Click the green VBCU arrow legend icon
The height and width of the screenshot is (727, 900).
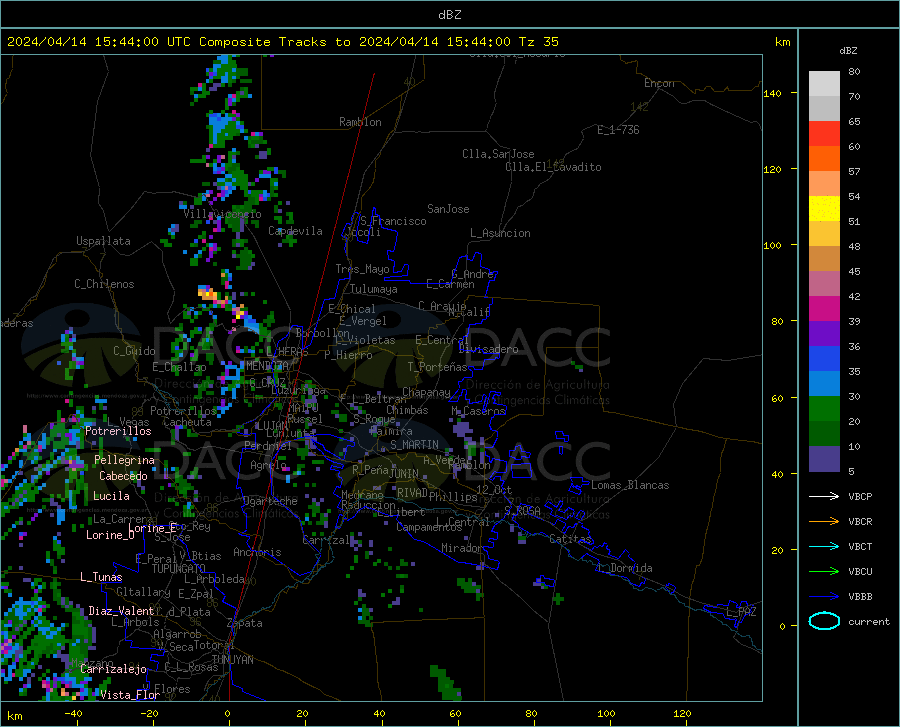click(x=824, y=572)
